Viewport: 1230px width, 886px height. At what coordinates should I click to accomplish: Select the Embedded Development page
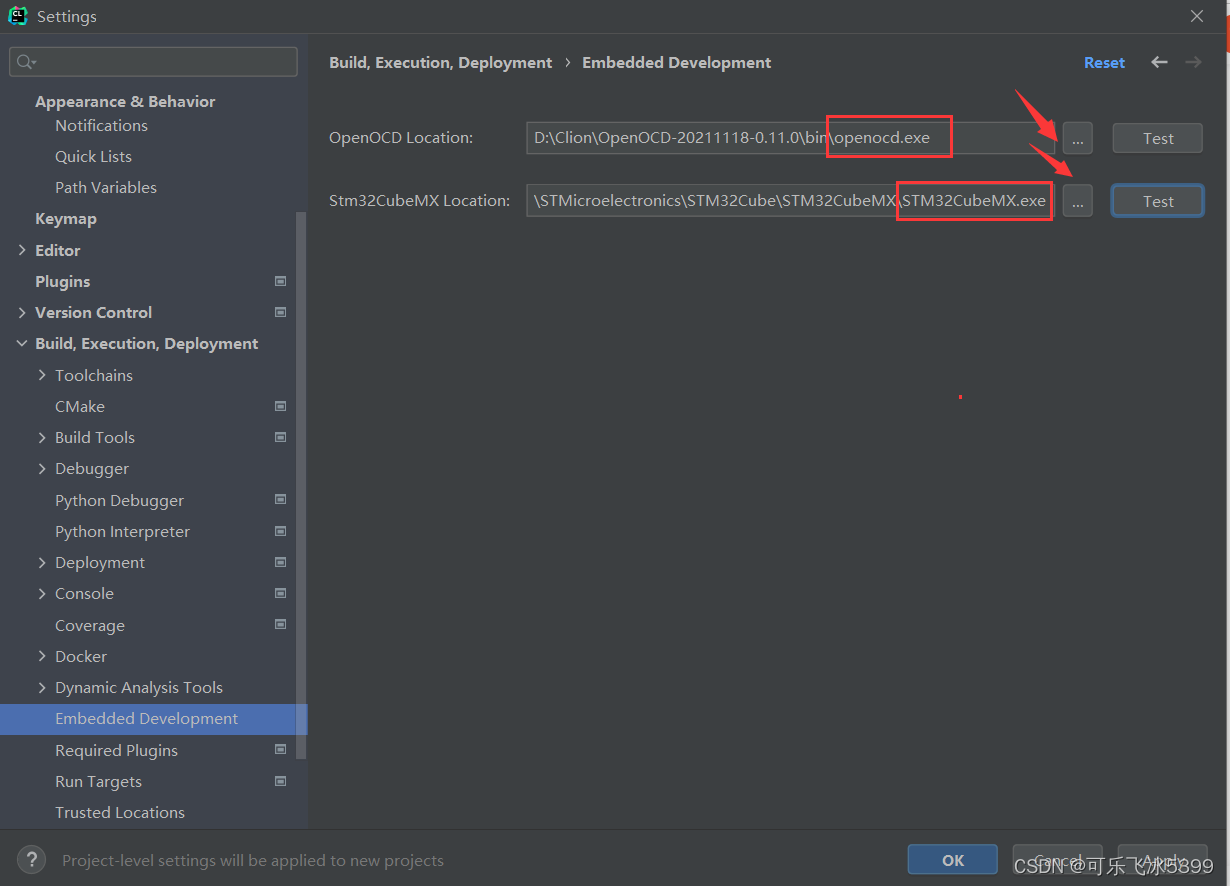154,718
